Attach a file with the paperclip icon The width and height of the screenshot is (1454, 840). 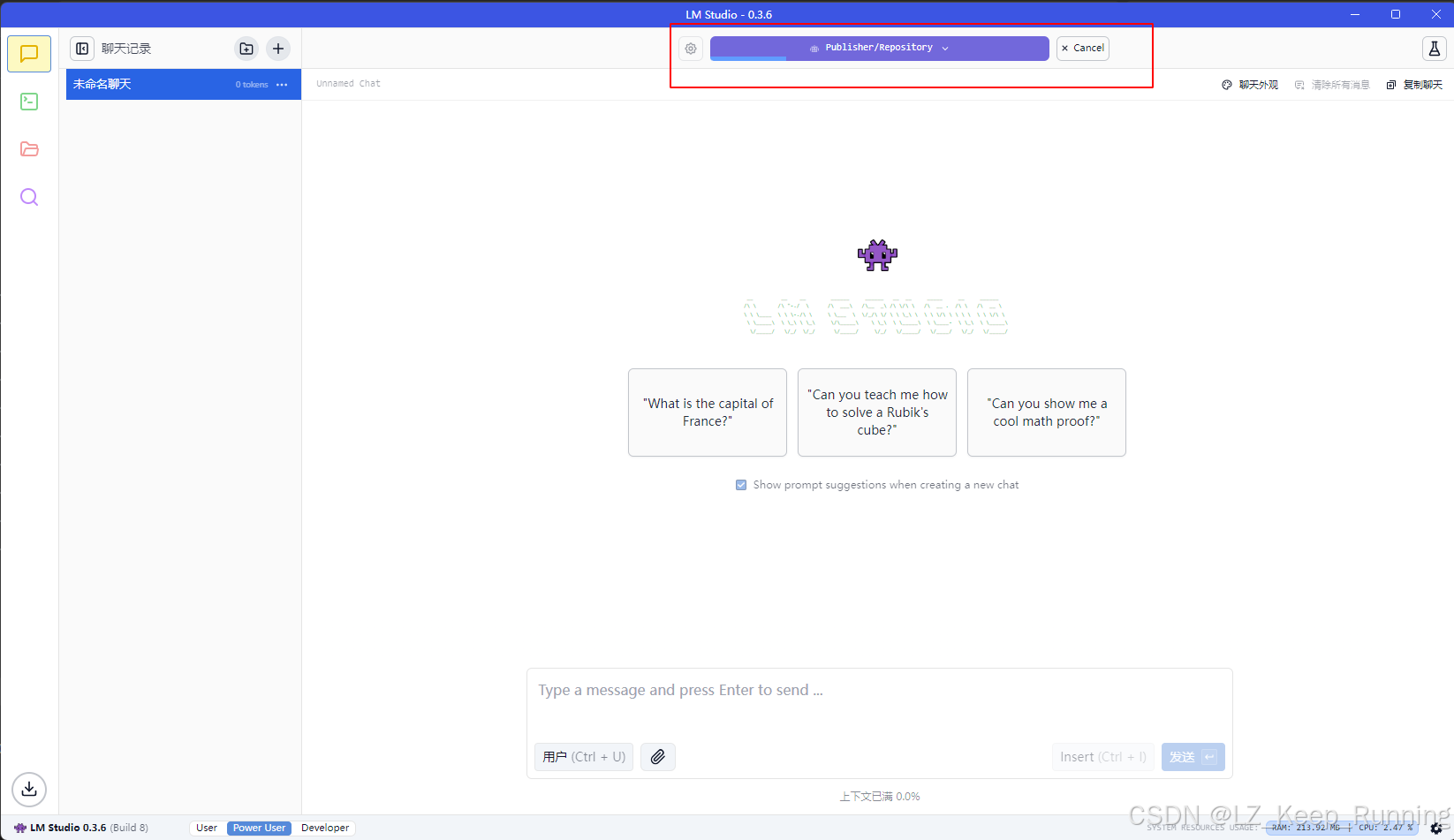[658, 757]
